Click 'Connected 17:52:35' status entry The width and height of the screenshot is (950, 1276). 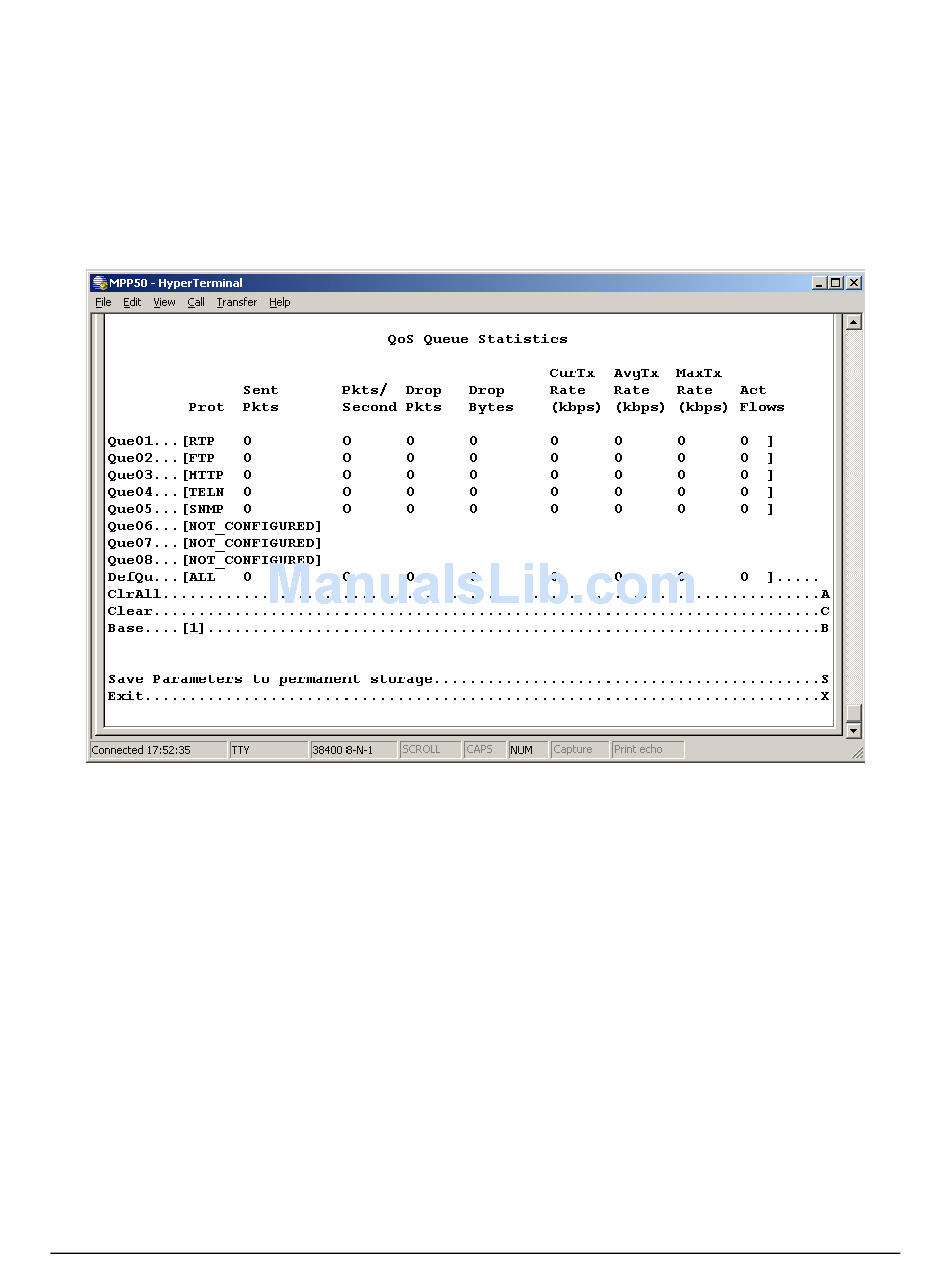(158, 750)
